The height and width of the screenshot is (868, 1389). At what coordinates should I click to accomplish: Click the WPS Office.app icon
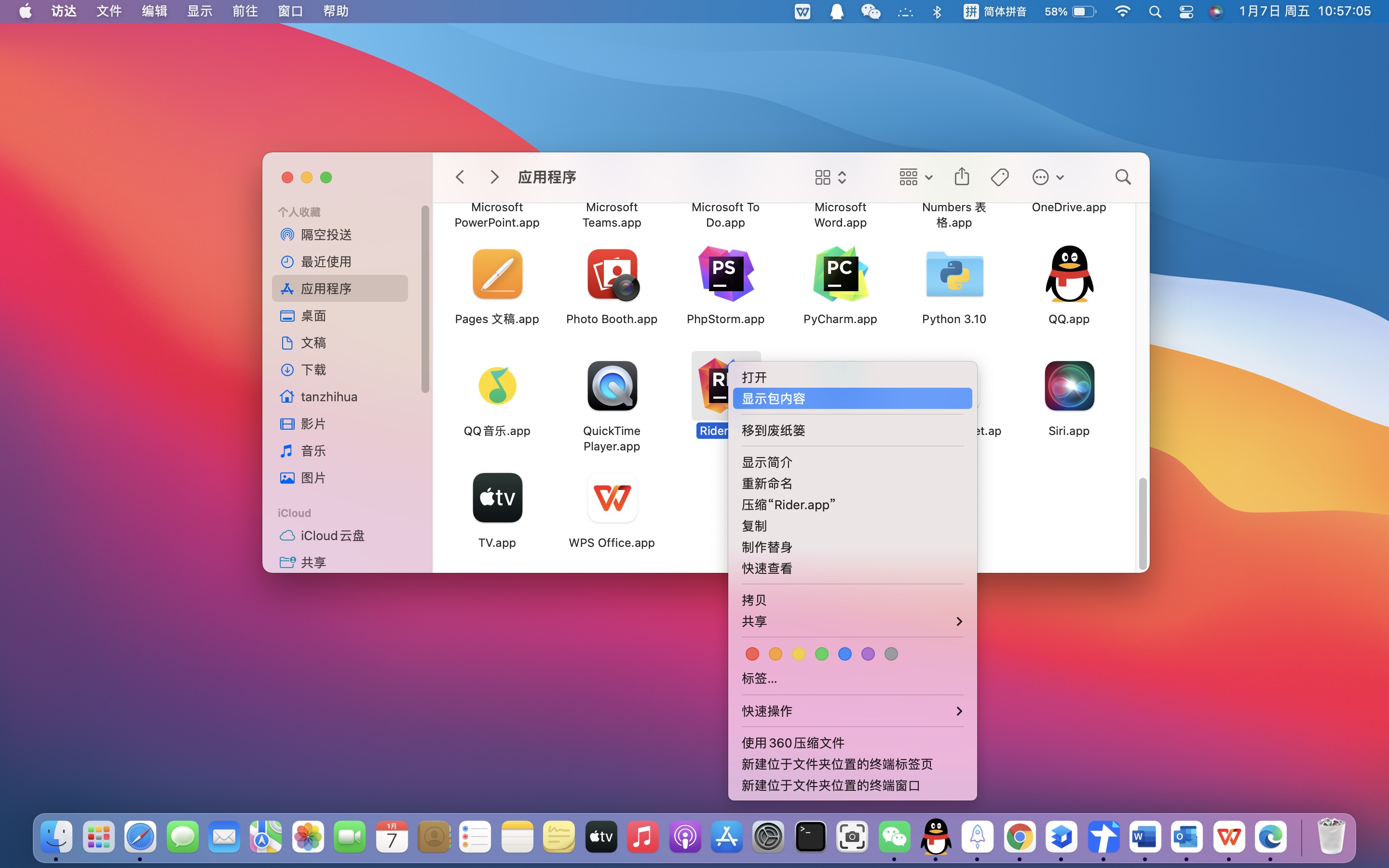[x=611, y=498]
